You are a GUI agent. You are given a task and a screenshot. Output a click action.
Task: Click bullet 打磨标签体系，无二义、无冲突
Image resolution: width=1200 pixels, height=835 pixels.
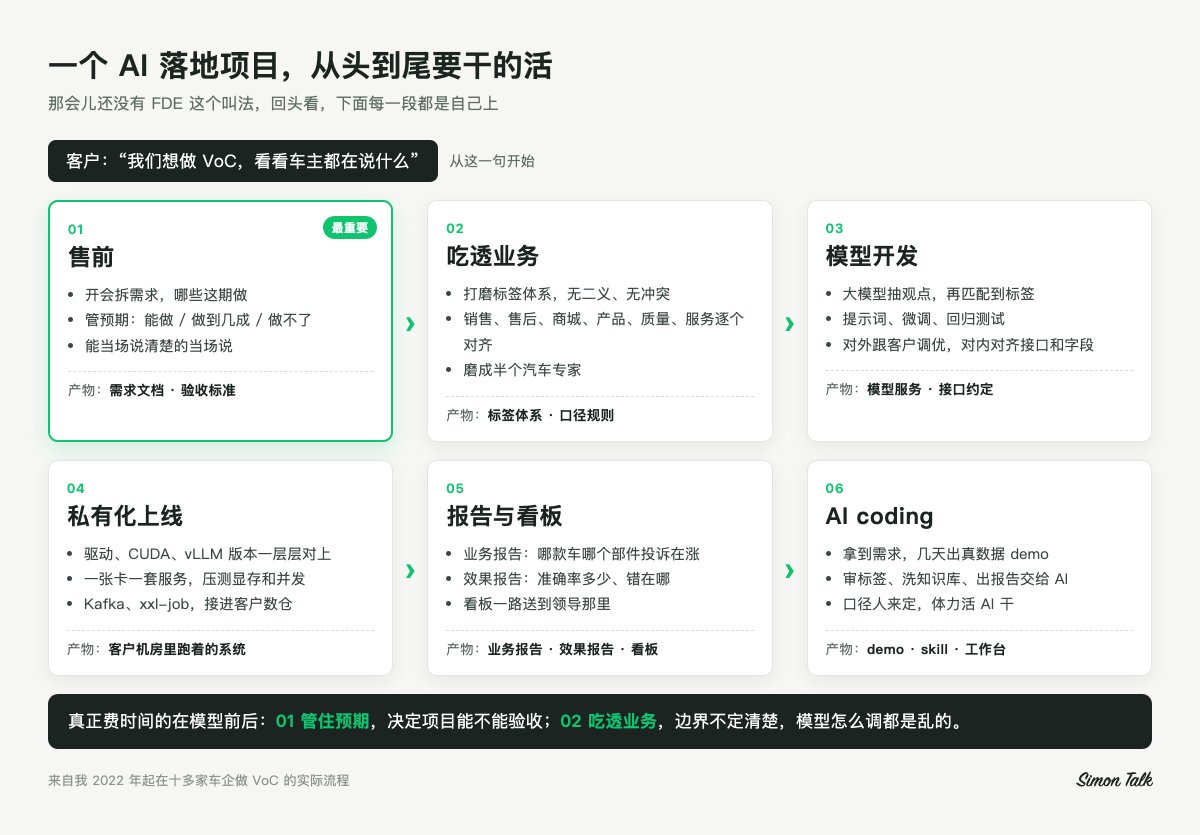click(x=567, y=295)
